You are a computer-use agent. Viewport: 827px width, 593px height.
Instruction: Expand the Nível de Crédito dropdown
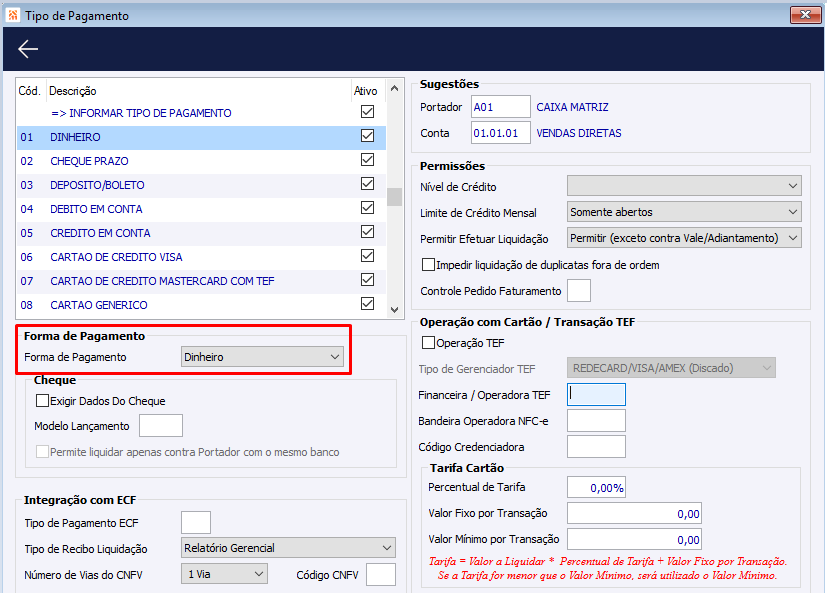[684, 186]
